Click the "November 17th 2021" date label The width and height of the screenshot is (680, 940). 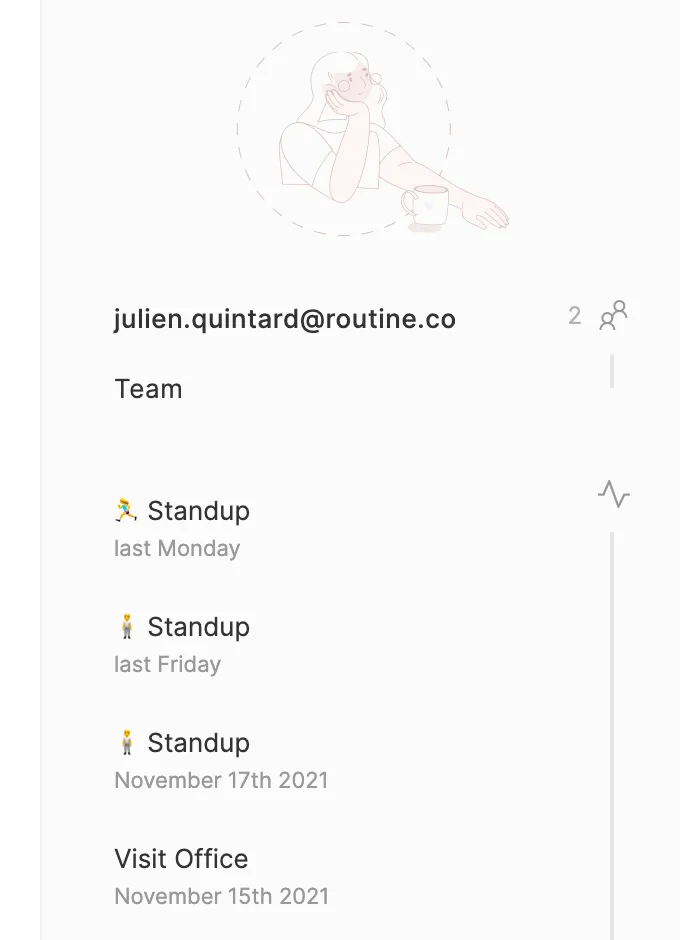tap(221, 780)
